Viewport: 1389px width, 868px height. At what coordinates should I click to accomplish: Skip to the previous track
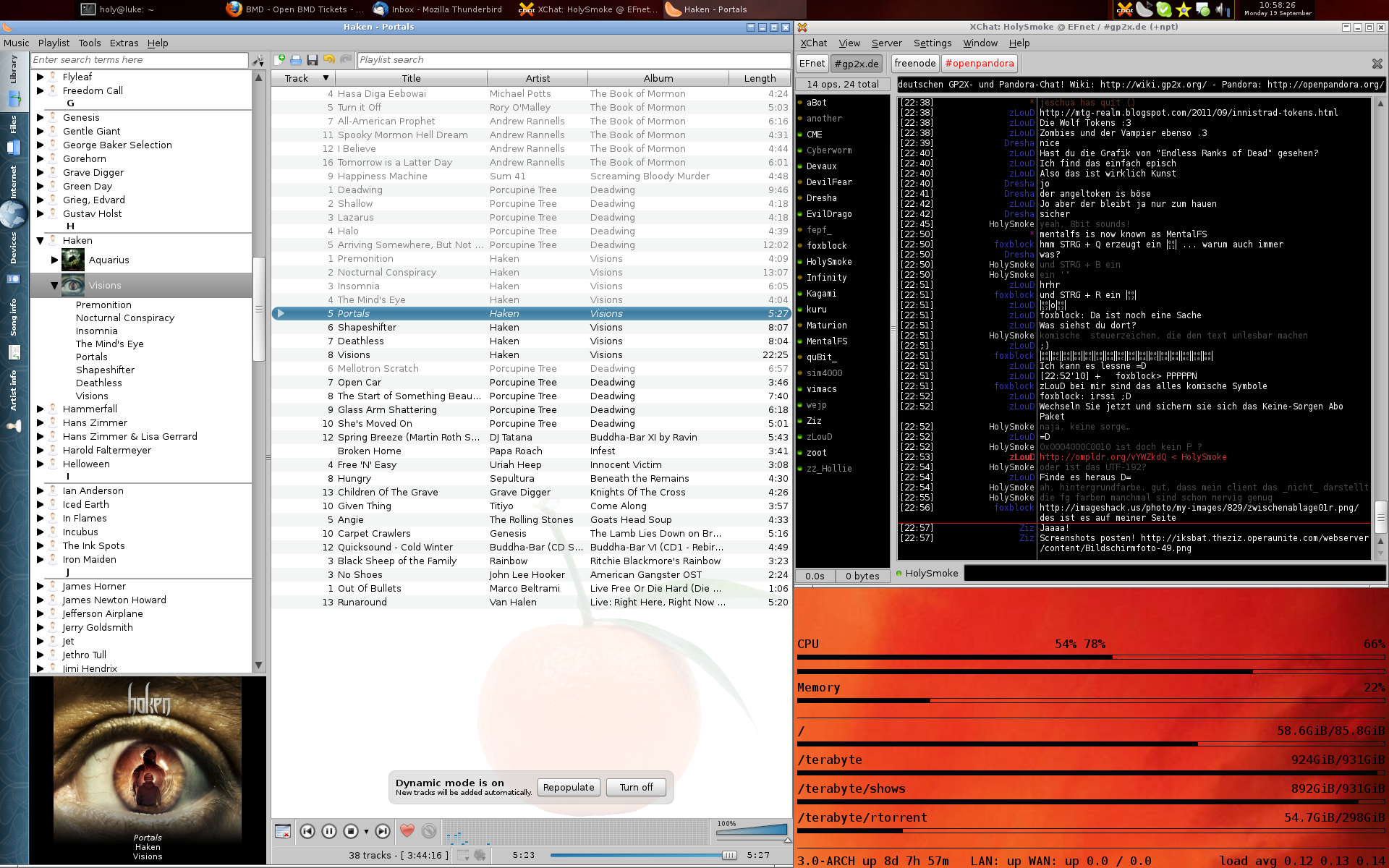click(x=307, y=832)
